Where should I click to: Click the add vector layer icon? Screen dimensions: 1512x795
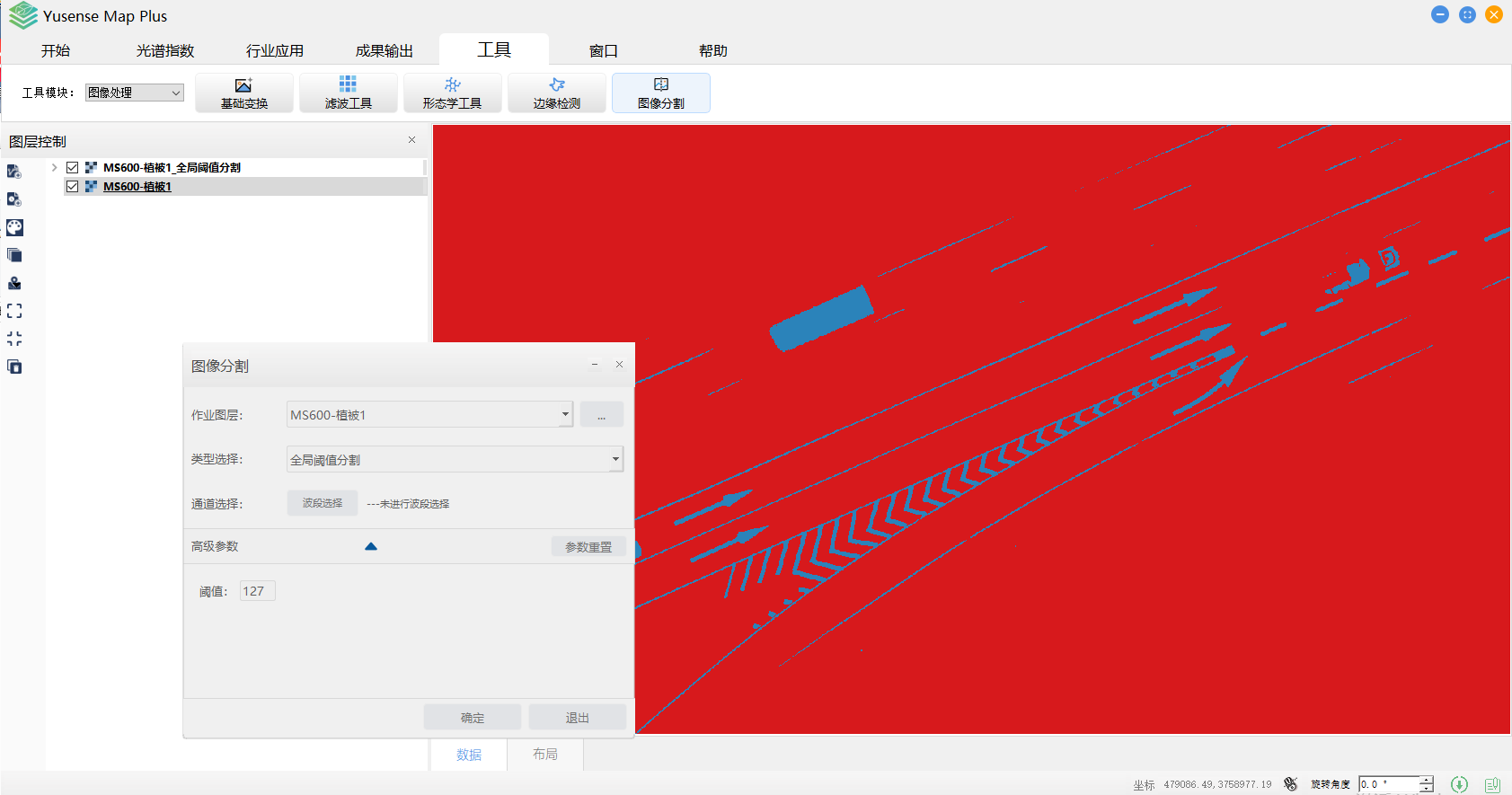(x=14, y=172)
